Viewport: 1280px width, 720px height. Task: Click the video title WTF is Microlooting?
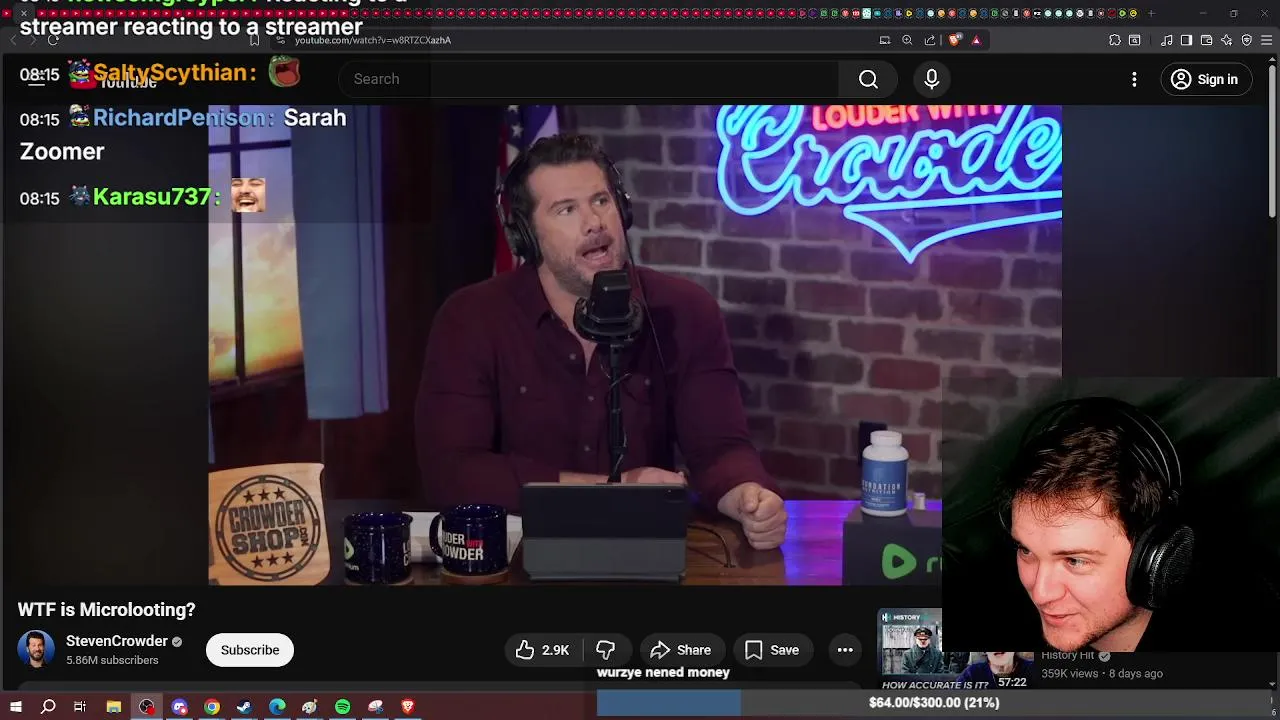[x=106, y=609]
